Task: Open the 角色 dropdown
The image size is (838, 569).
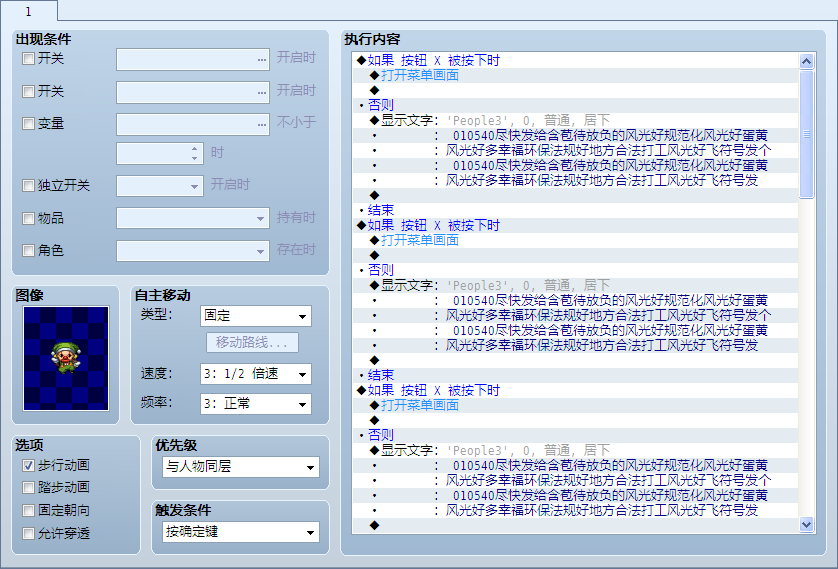Action: tap(193, 251)
